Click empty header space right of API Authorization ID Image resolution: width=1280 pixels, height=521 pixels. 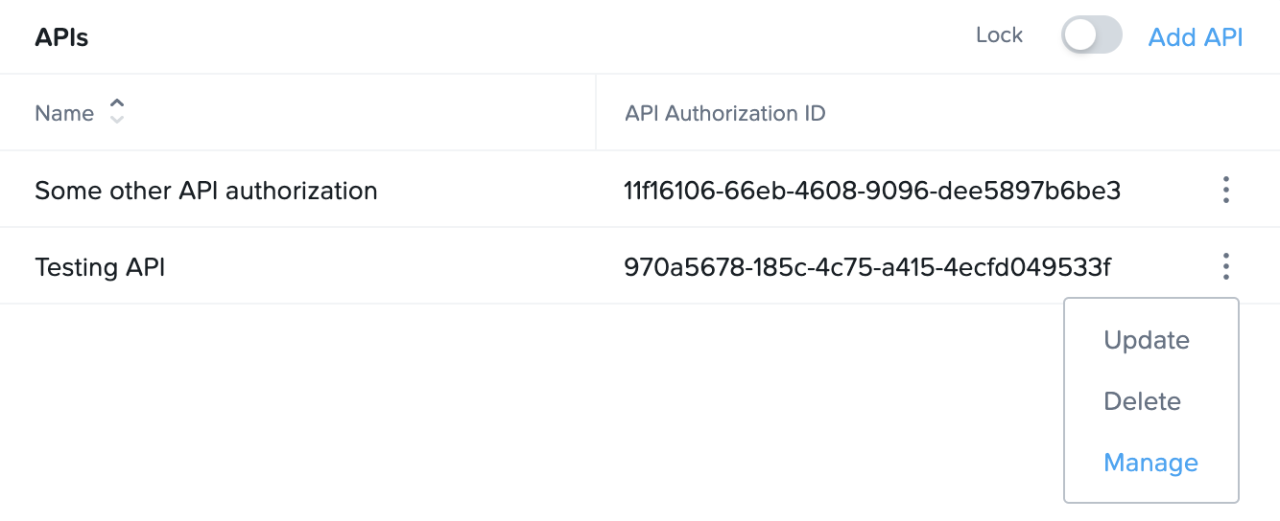(1030, 113)
